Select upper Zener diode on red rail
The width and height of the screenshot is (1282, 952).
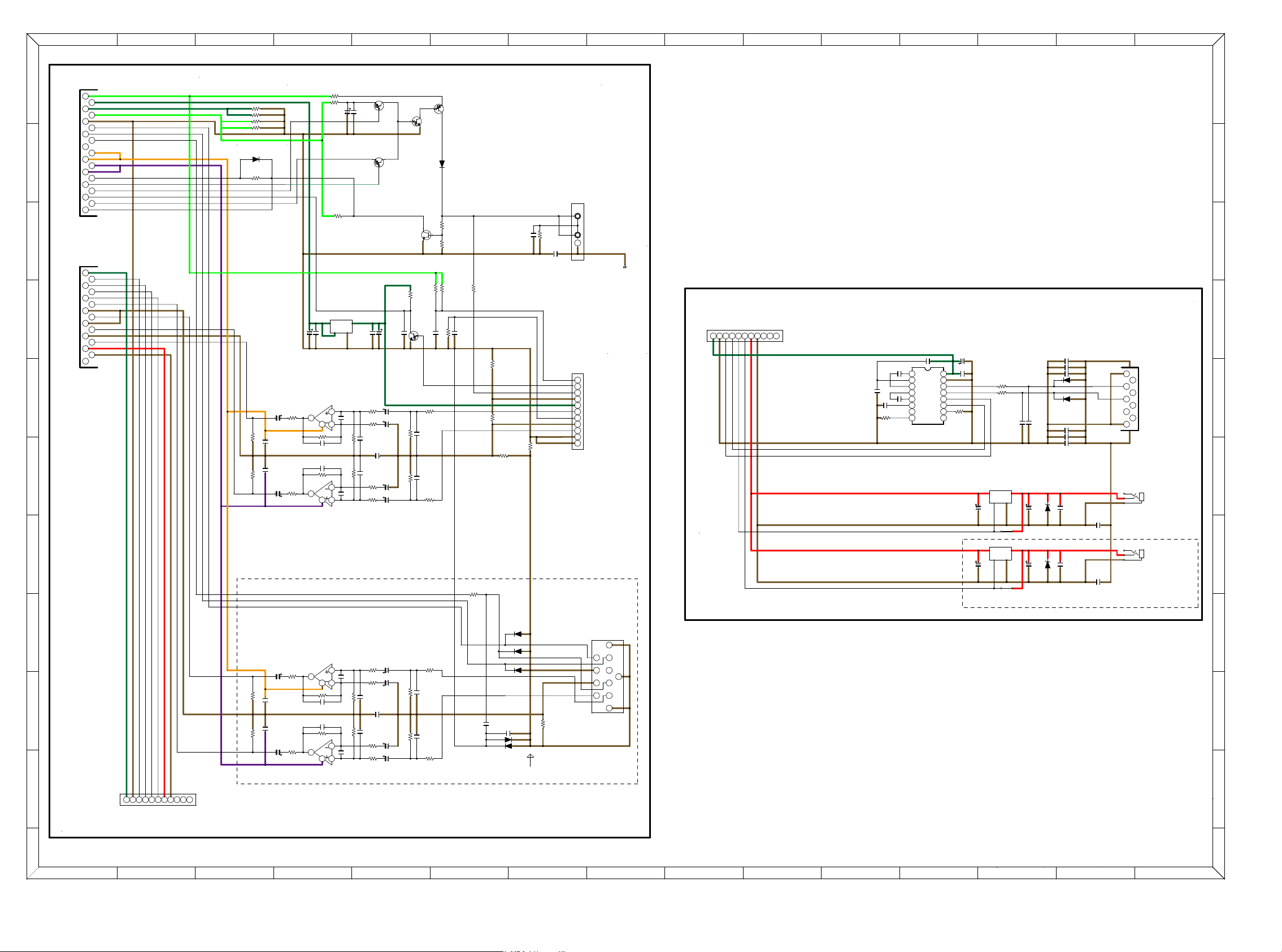(1048, 508)
